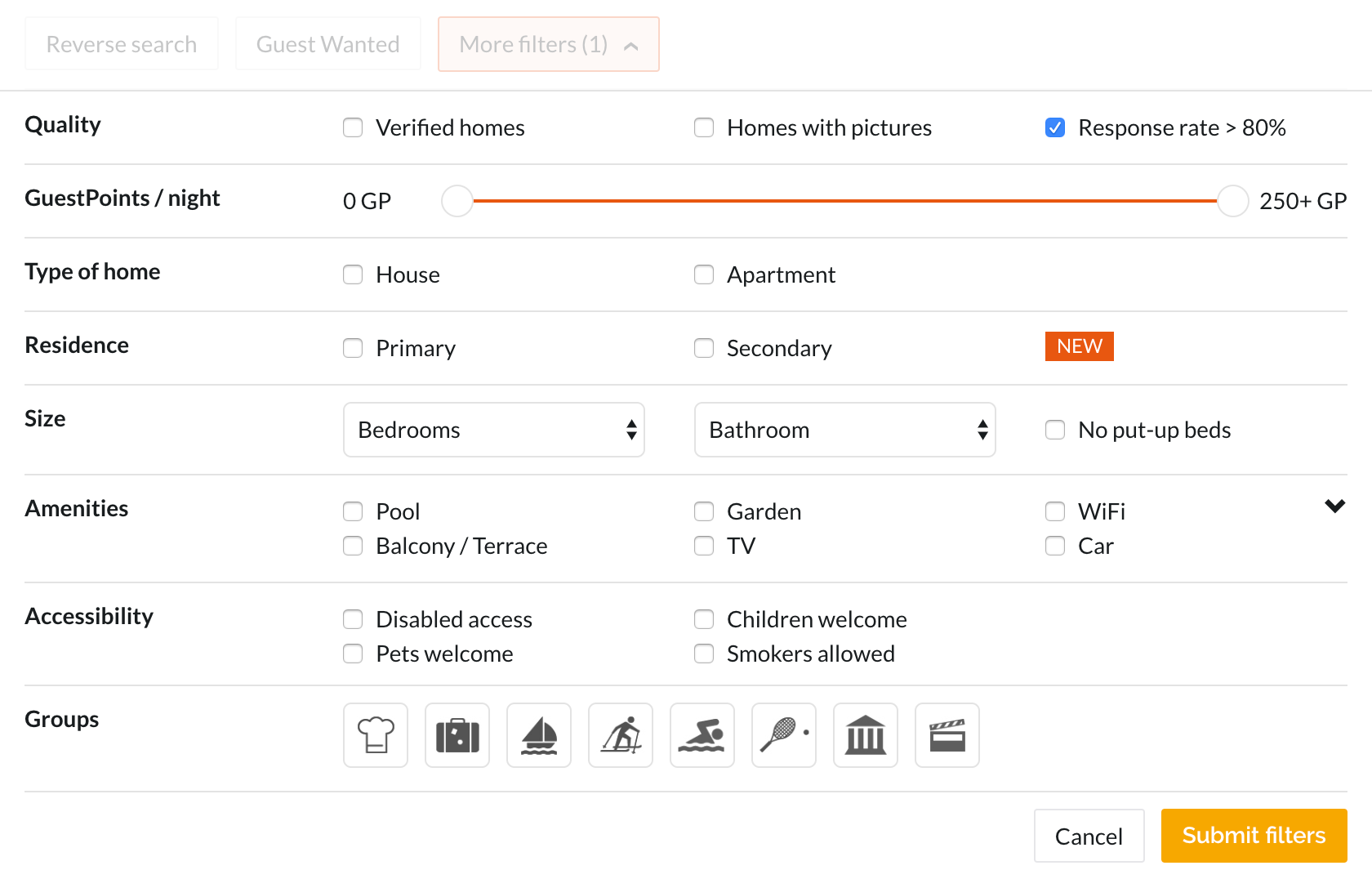
Task: Collapse the More filters (1) menu
Action: pyautogui.click(x=549, y=44)
